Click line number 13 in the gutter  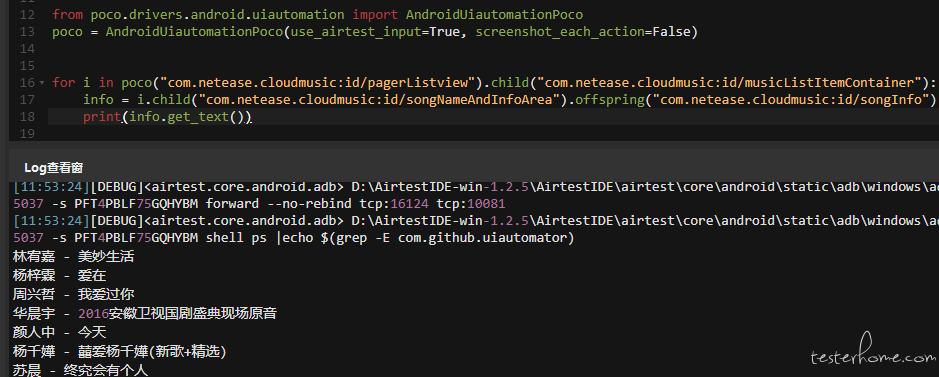tap(27, 32)
